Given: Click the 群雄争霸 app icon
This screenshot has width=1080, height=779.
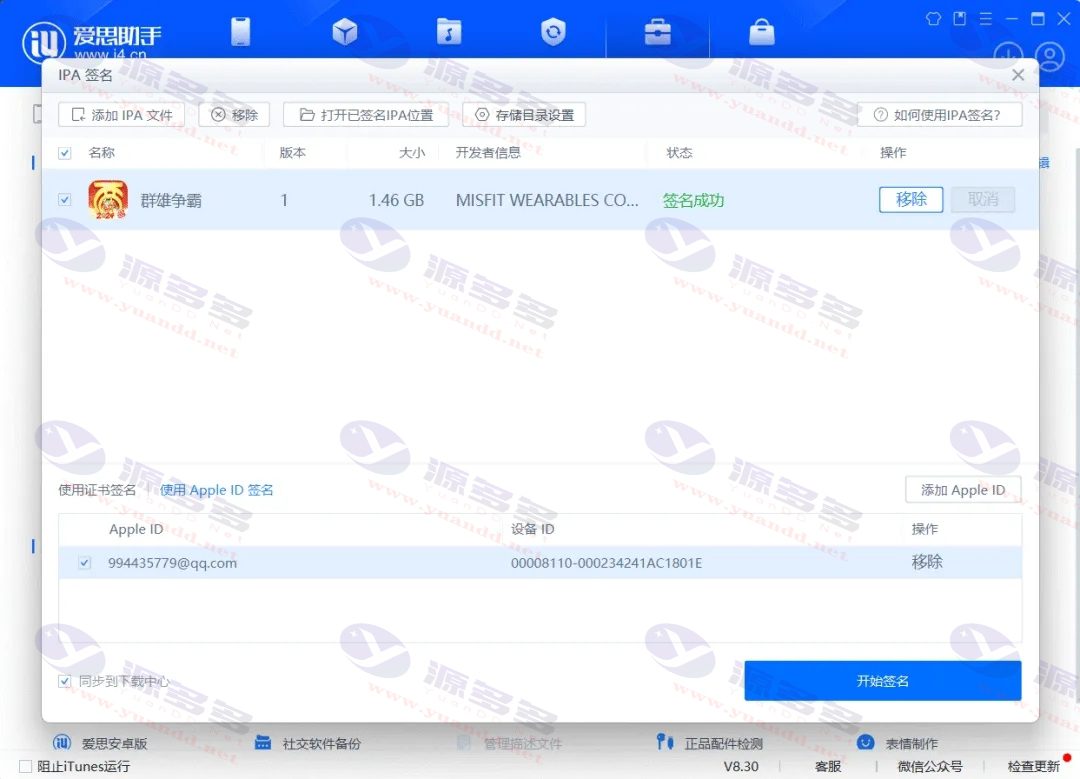Looking at the screenshot, I should point(108,200).
